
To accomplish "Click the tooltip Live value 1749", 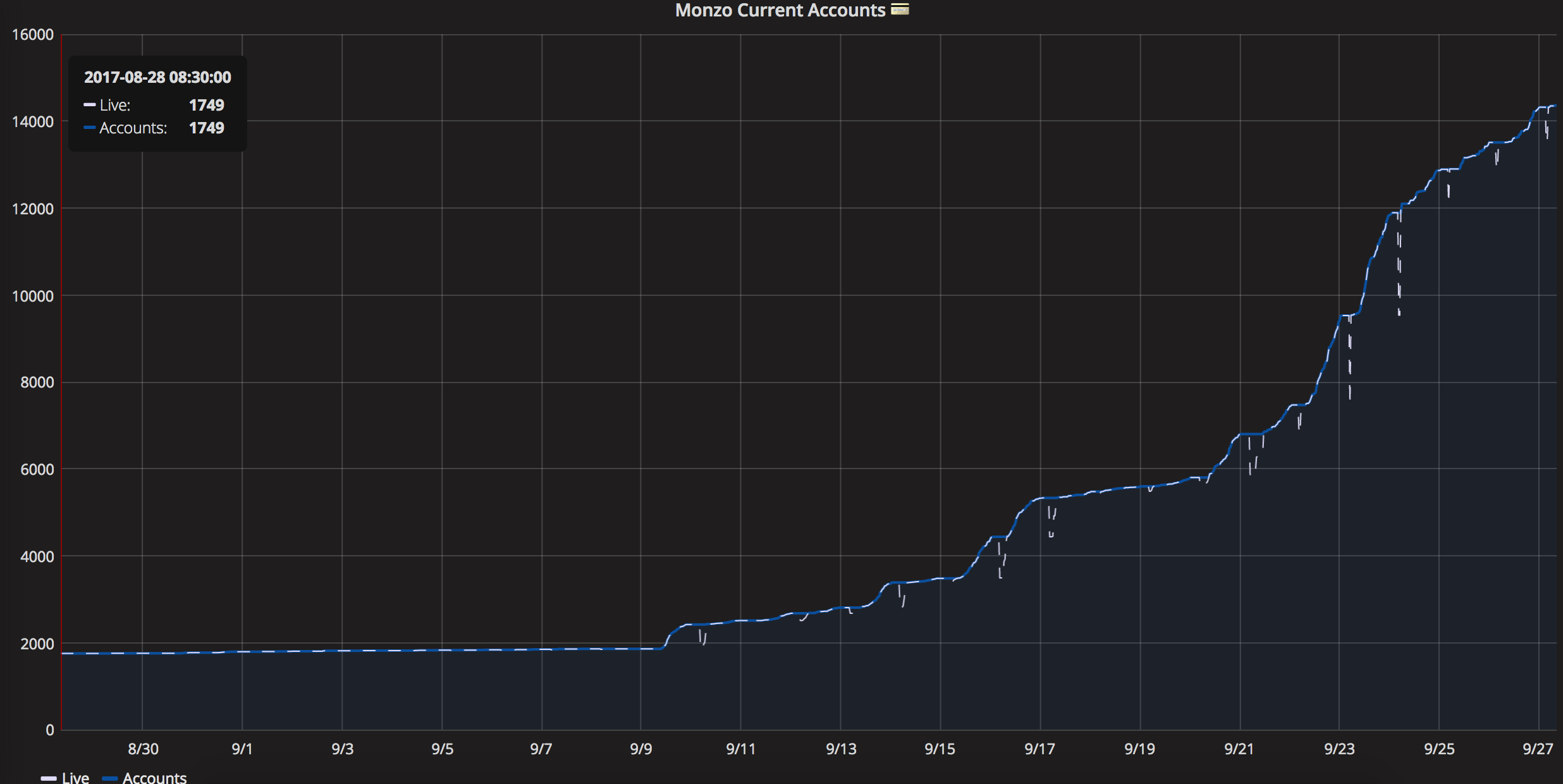I will point(207,105).
